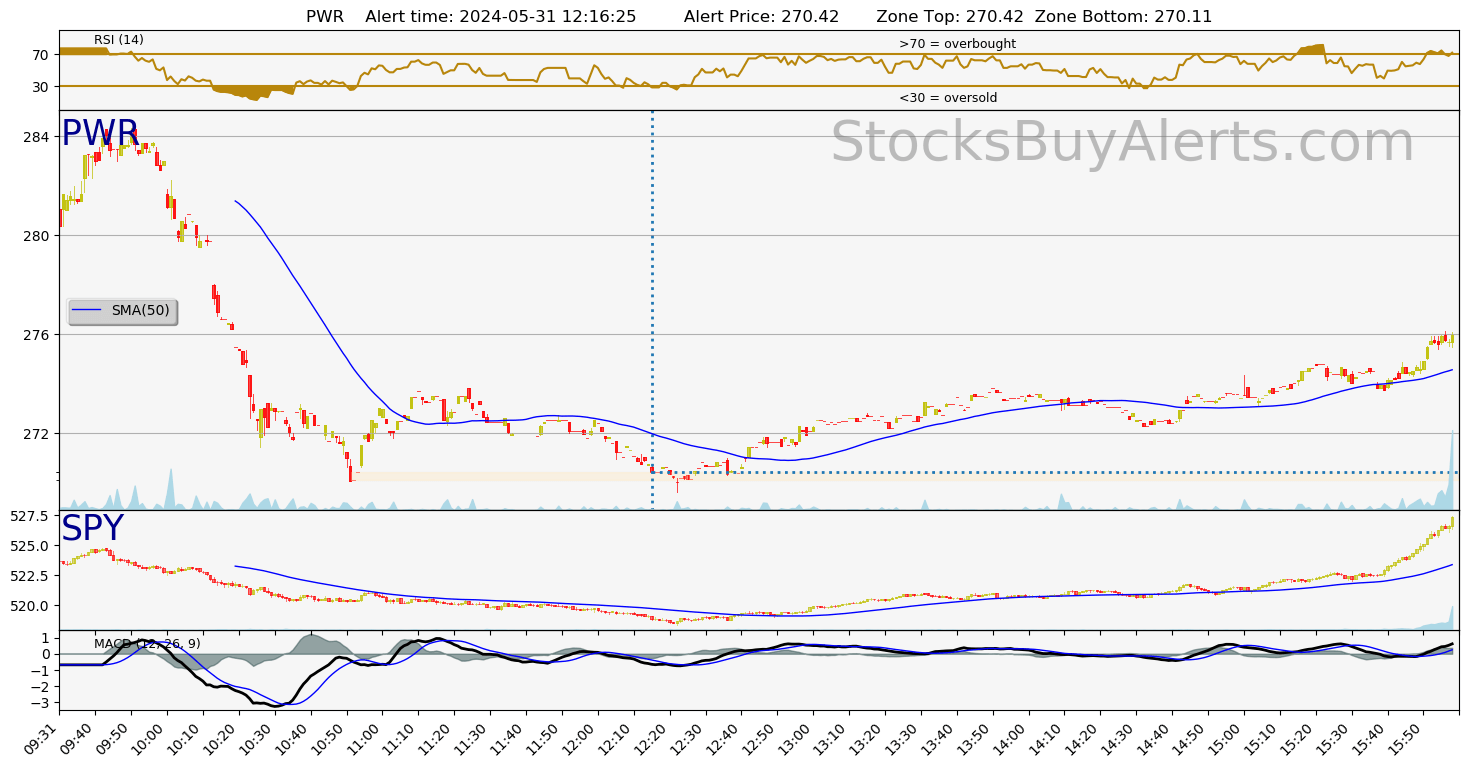The image size is (1474, 768).
Task: Click the 527.5 SPY axis label
Action: [31, 516]
